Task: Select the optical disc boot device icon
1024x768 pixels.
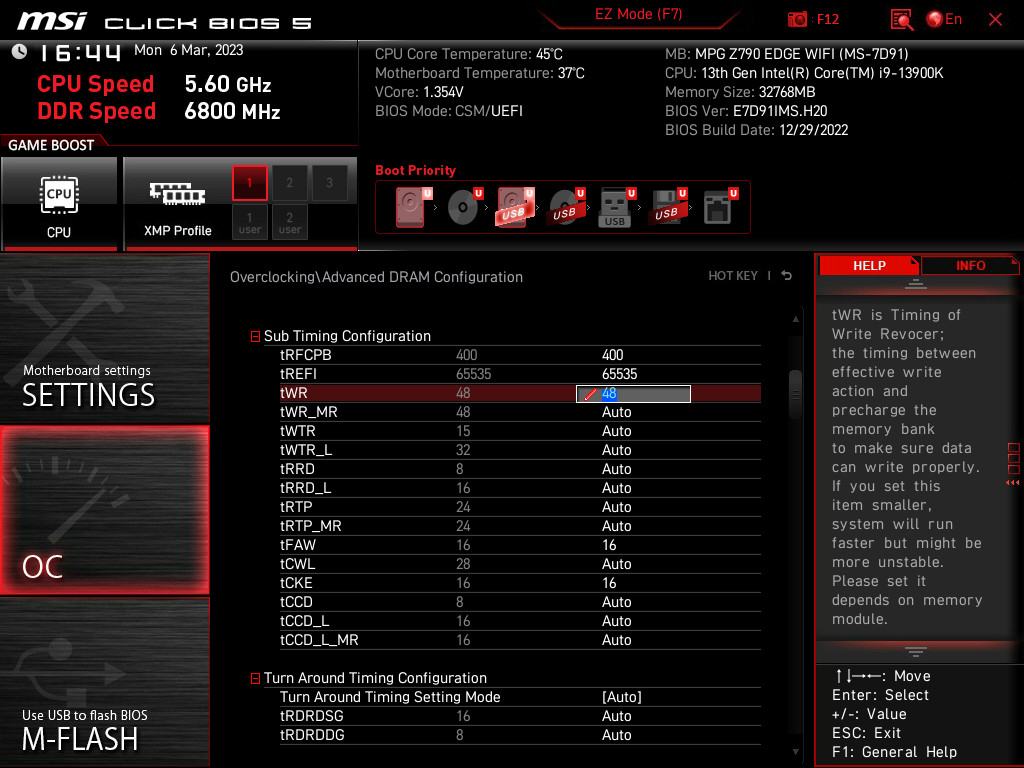Action: point(464,206)
